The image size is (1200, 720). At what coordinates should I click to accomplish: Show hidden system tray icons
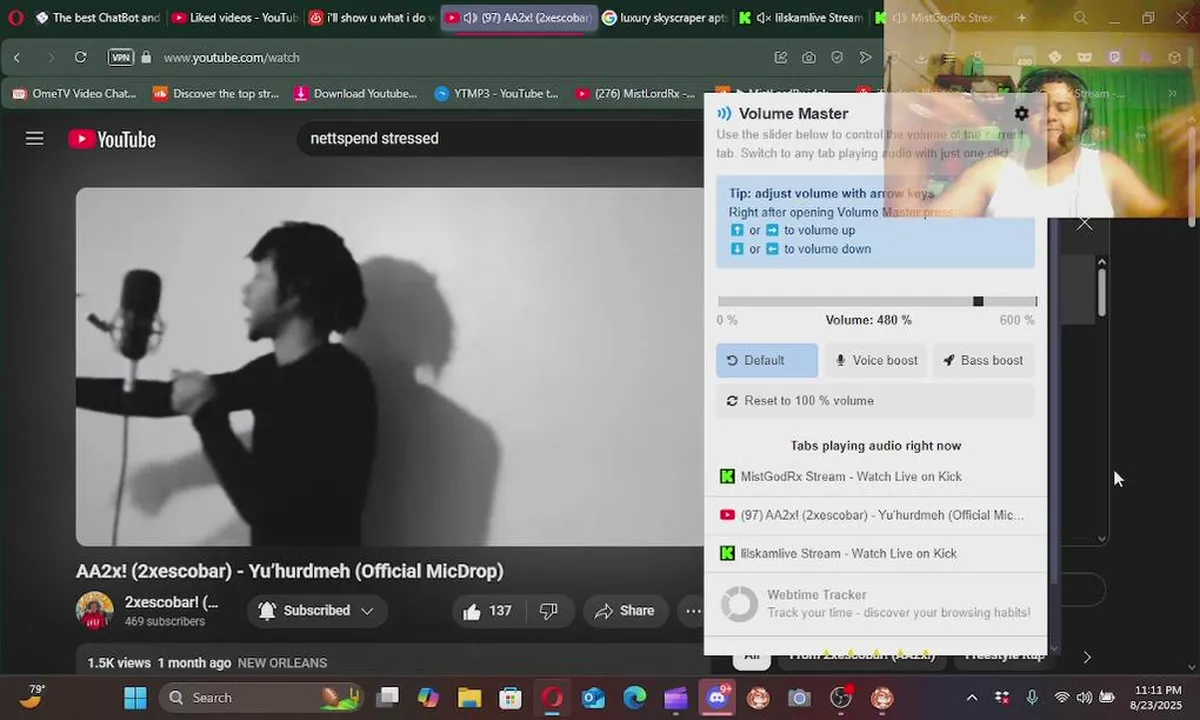971,697
